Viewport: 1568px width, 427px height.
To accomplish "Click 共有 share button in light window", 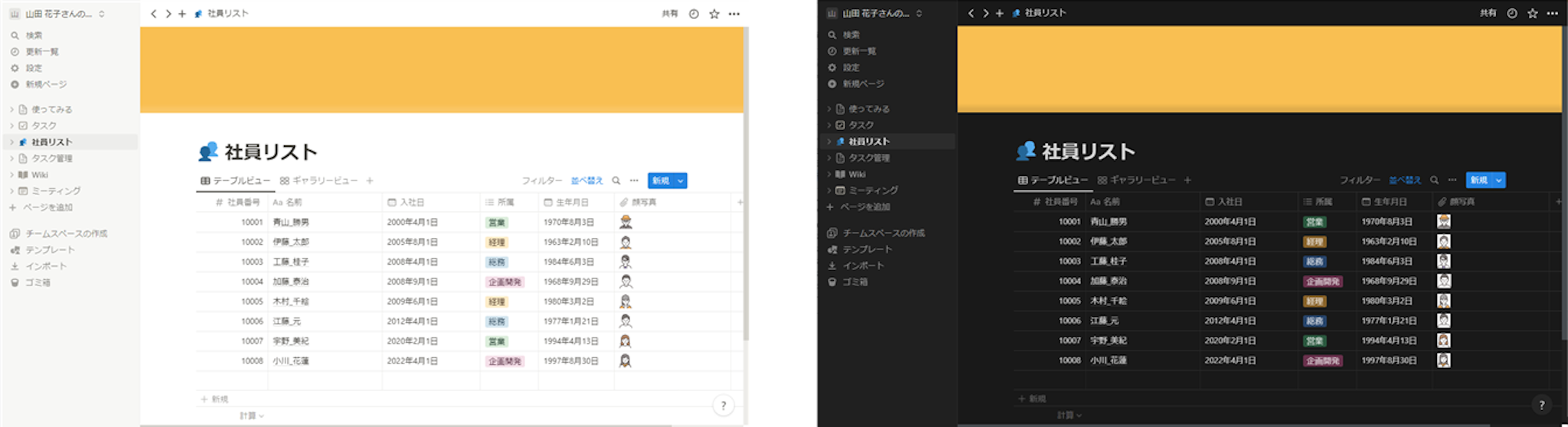I will pyautogui.click(x=669, y=14).
